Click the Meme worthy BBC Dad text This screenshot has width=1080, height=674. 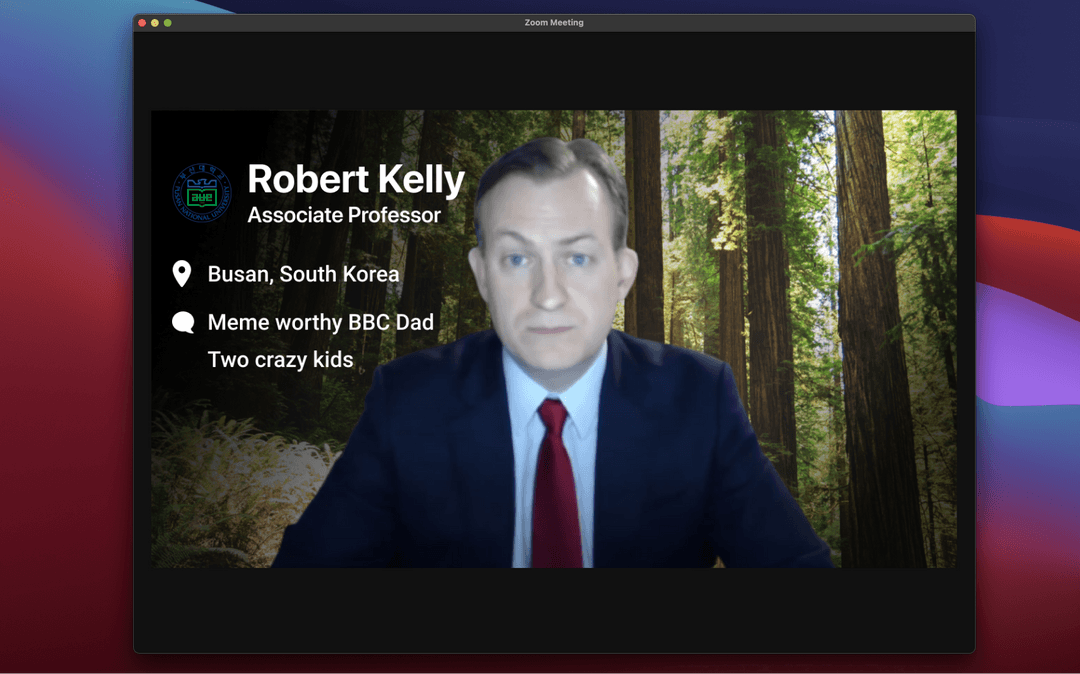(320, 322)
